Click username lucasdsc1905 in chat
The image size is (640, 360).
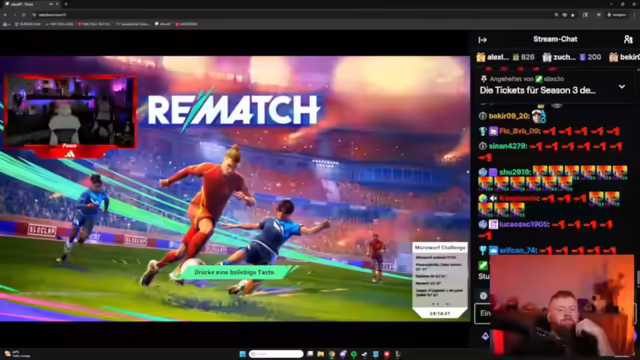coord(524,224)
